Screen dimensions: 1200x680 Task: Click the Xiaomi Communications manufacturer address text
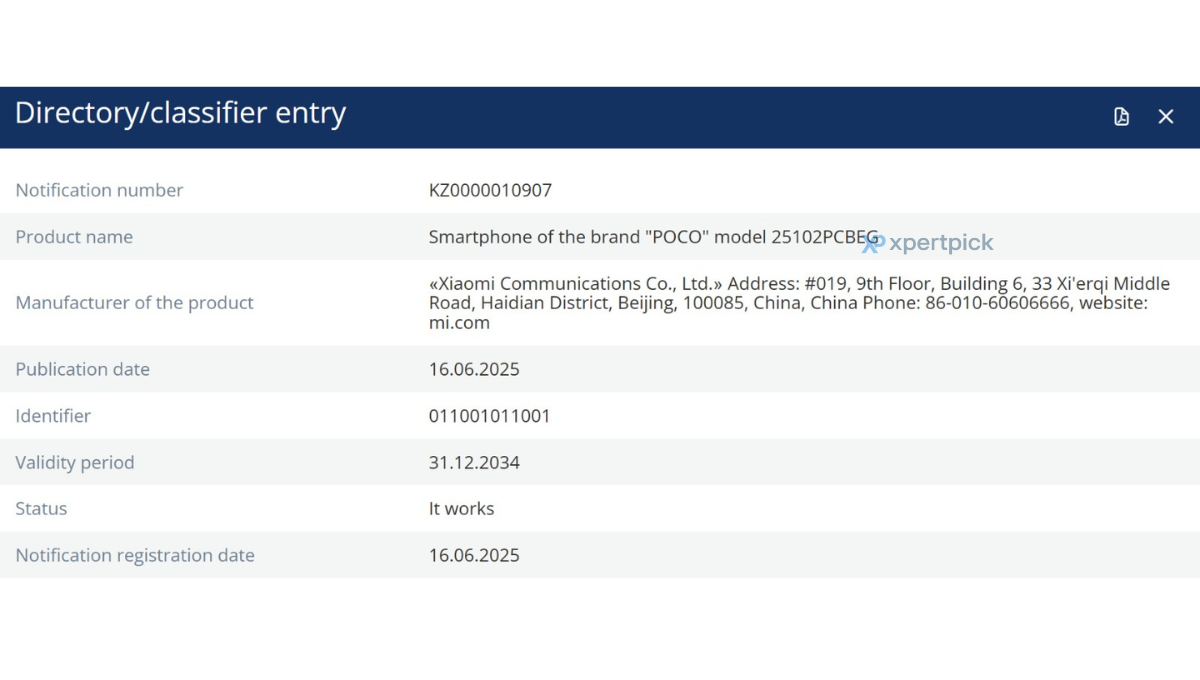point(799,303)
